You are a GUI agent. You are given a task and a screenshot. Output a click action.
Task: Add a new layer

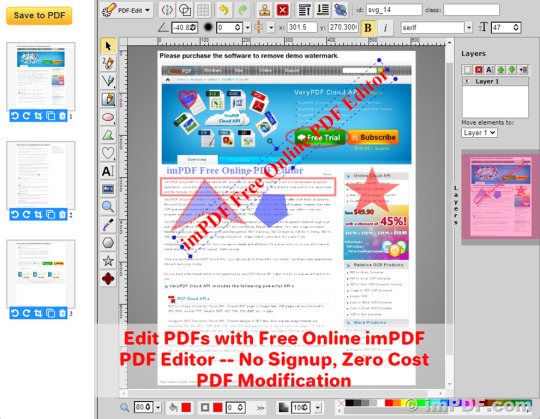pos(467,70)
